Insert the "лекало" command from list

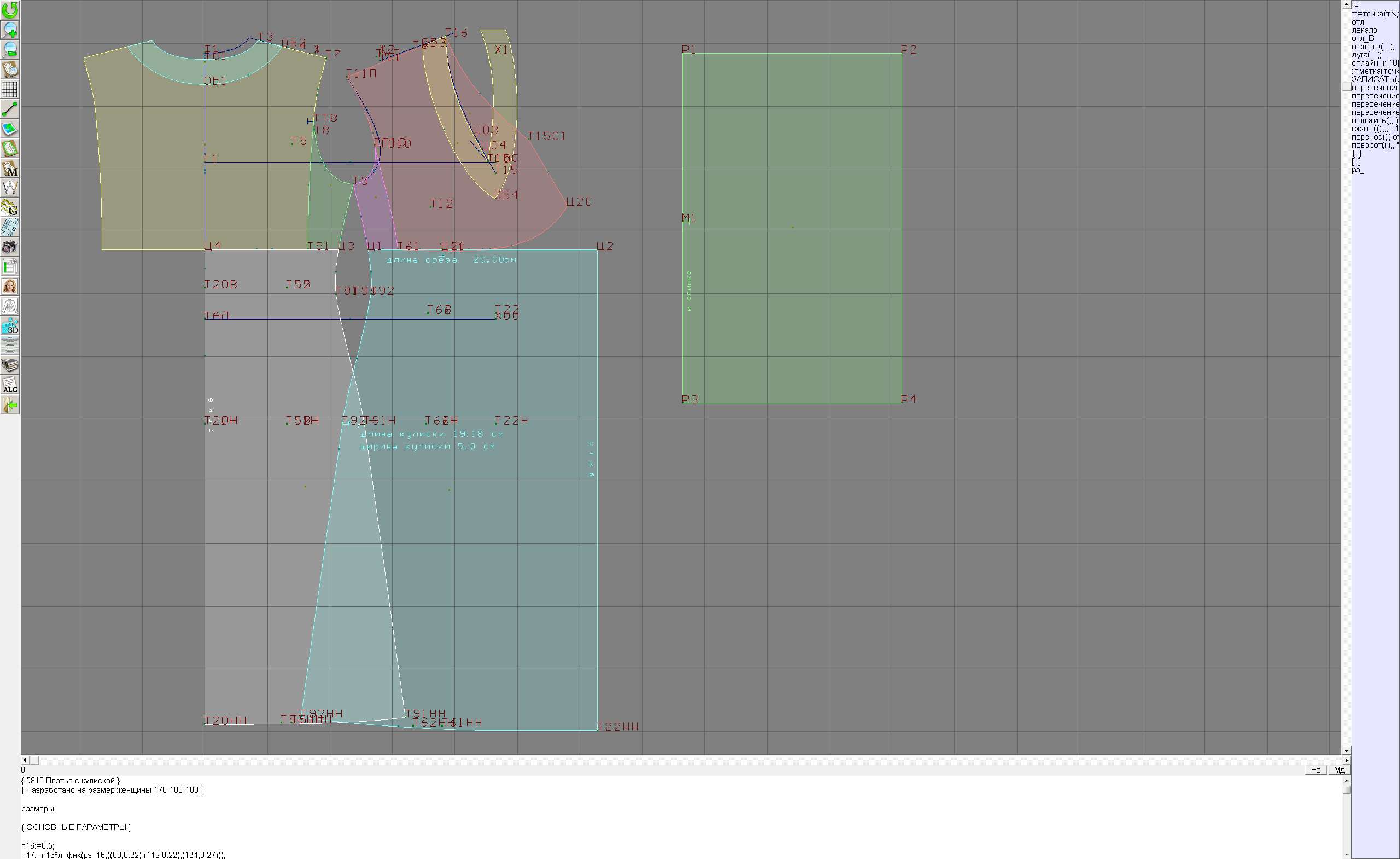point(1364,30)
